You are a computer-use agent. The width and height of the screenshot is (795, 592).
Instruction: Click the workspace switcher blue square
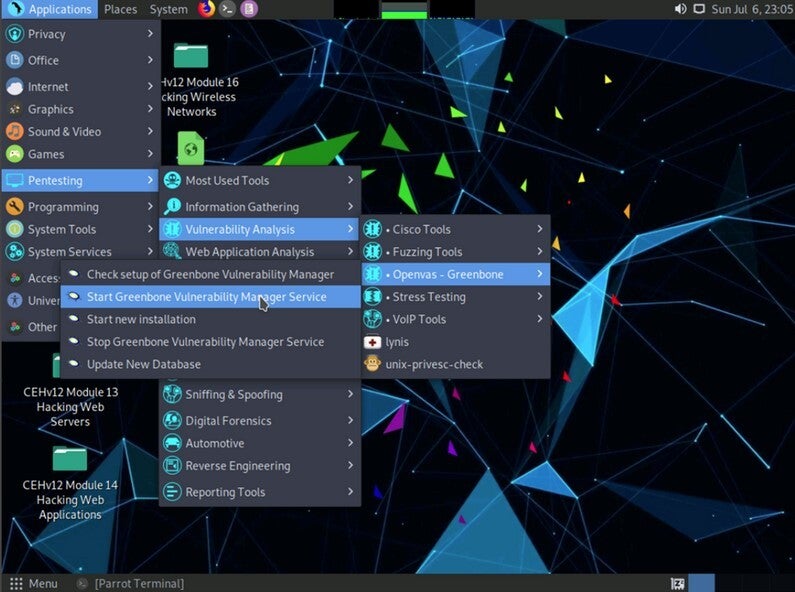(x=701, y=583)
